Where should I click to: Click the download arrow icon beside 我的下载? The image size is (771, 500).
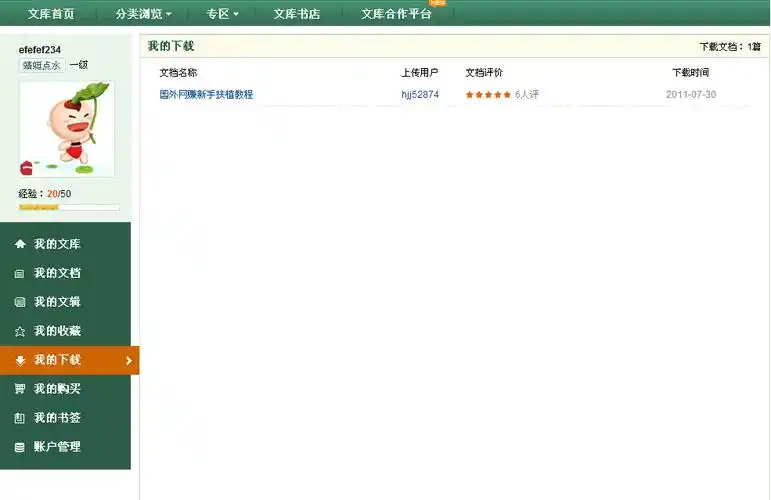click(20, 360)
